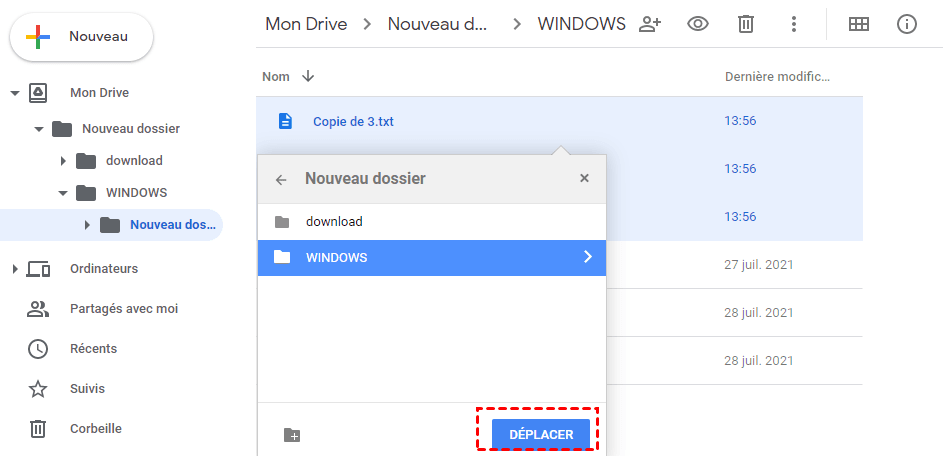Toggle sort direction arrow next to Nom
The width and height of the screenshot is (943, 456).
point(308,76)
